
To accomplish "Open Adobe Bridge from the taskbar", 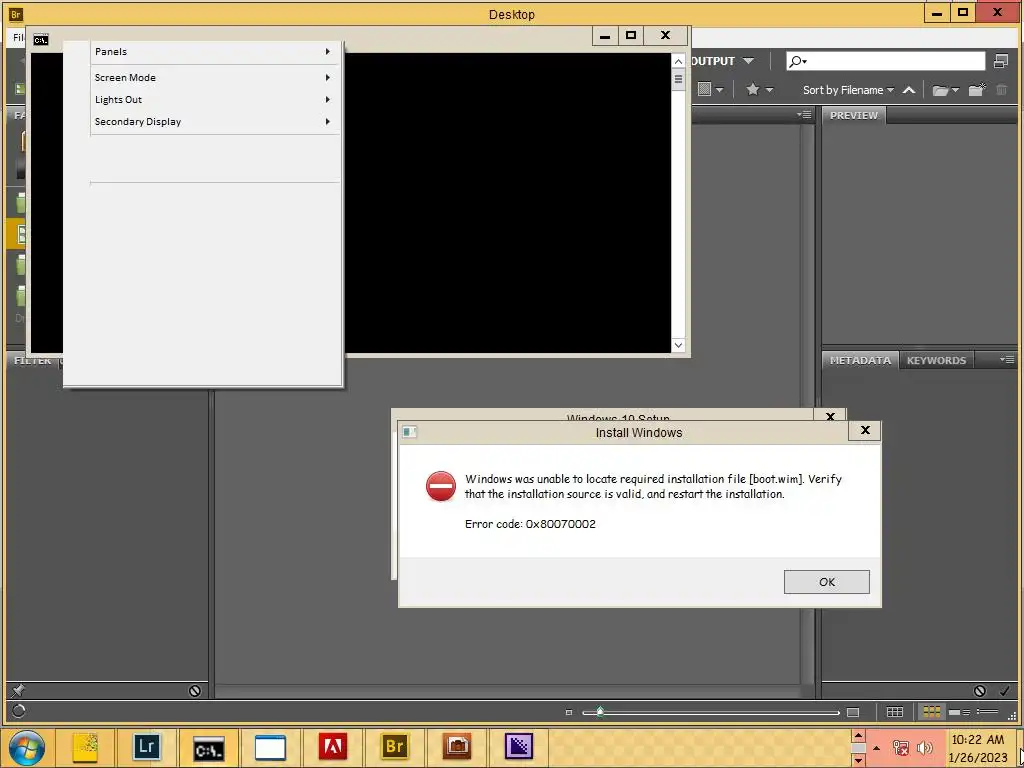I will click(x=394, y=747).
